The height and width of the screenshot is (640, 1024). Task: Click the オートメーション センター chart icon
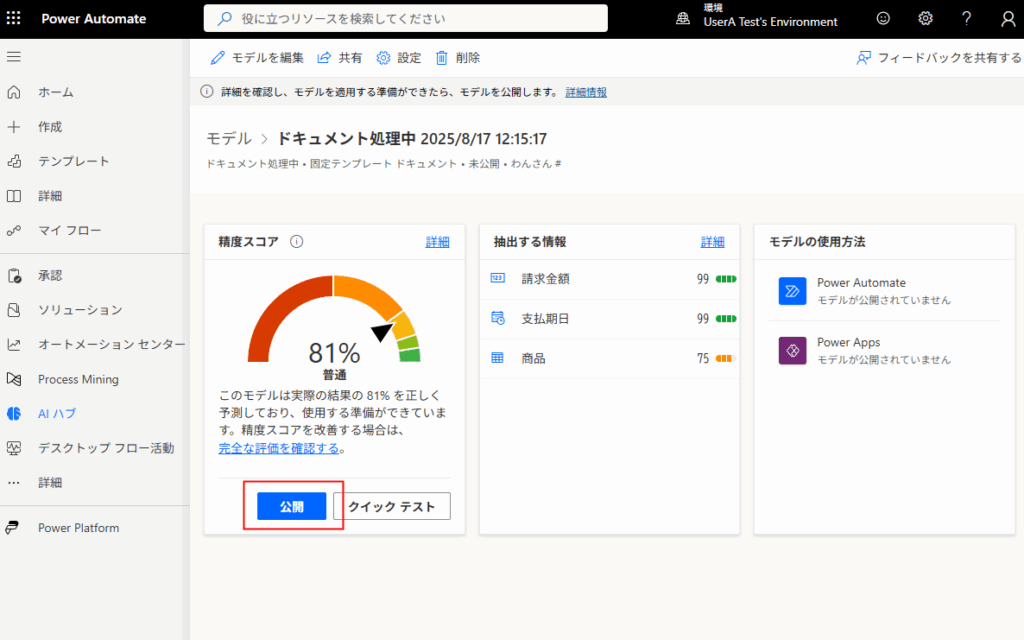[x=14, y=344]
